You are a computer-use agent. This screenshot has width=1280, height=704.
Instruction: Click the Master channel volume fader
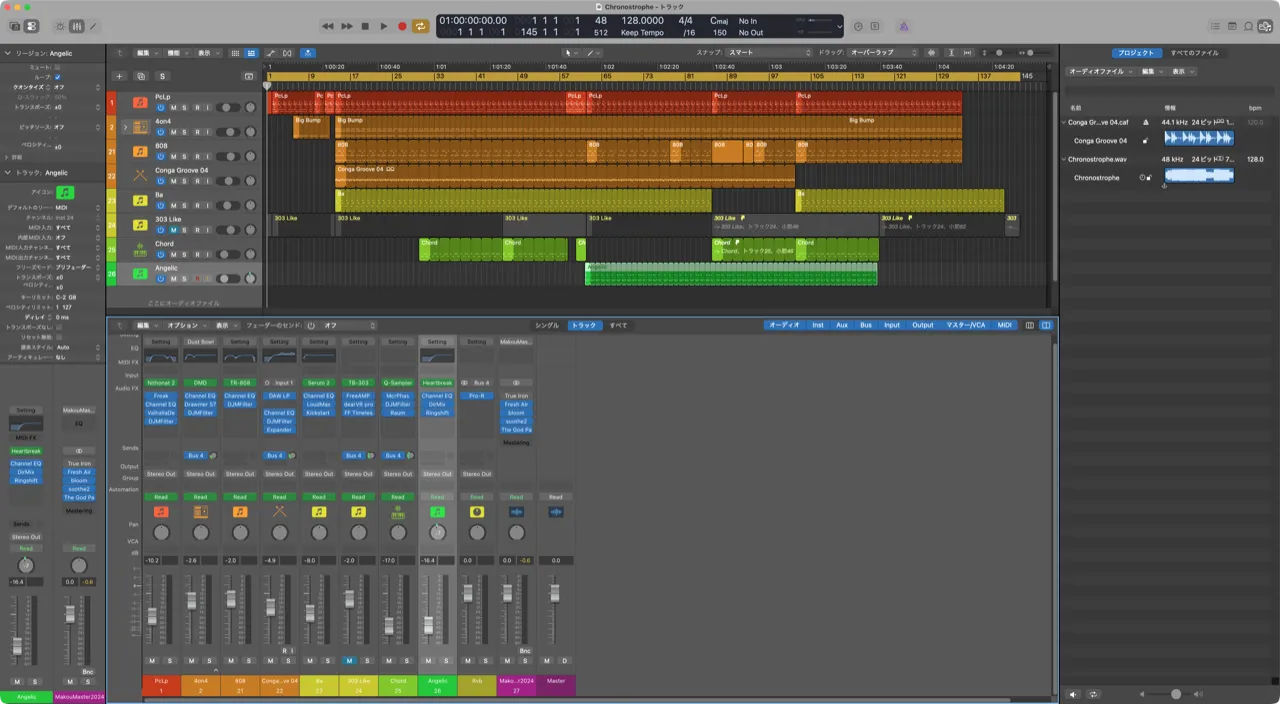[x=555, y=593]
